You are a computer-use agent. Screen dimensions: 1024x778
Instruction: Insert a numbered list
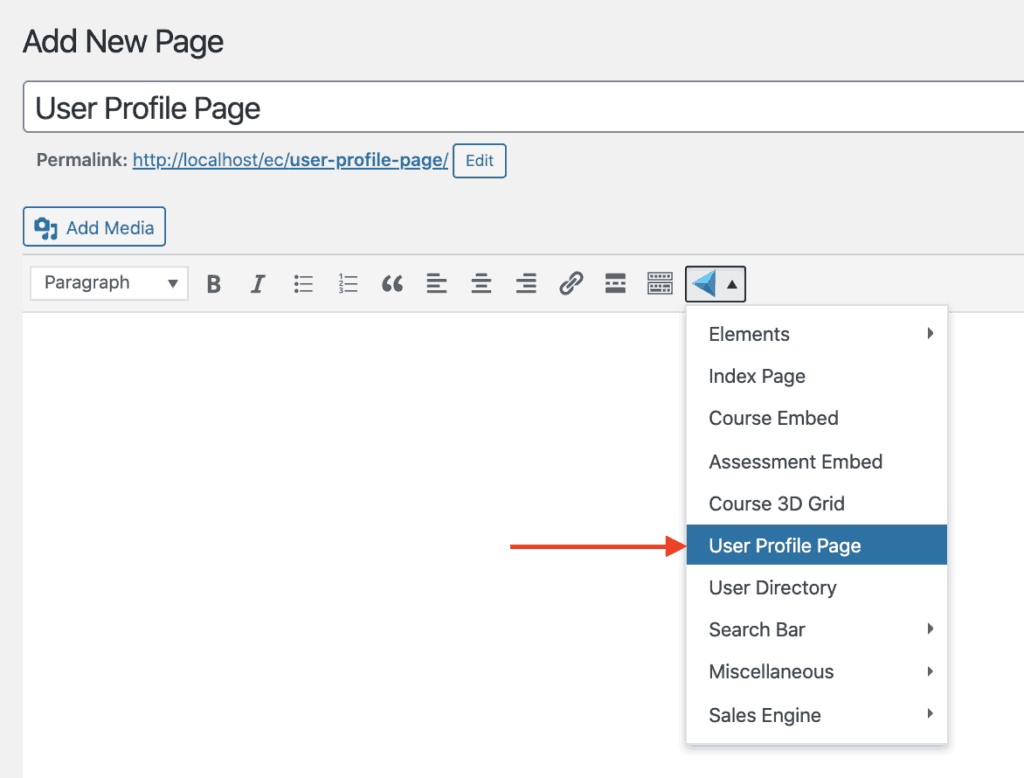(x=348, y=284)
